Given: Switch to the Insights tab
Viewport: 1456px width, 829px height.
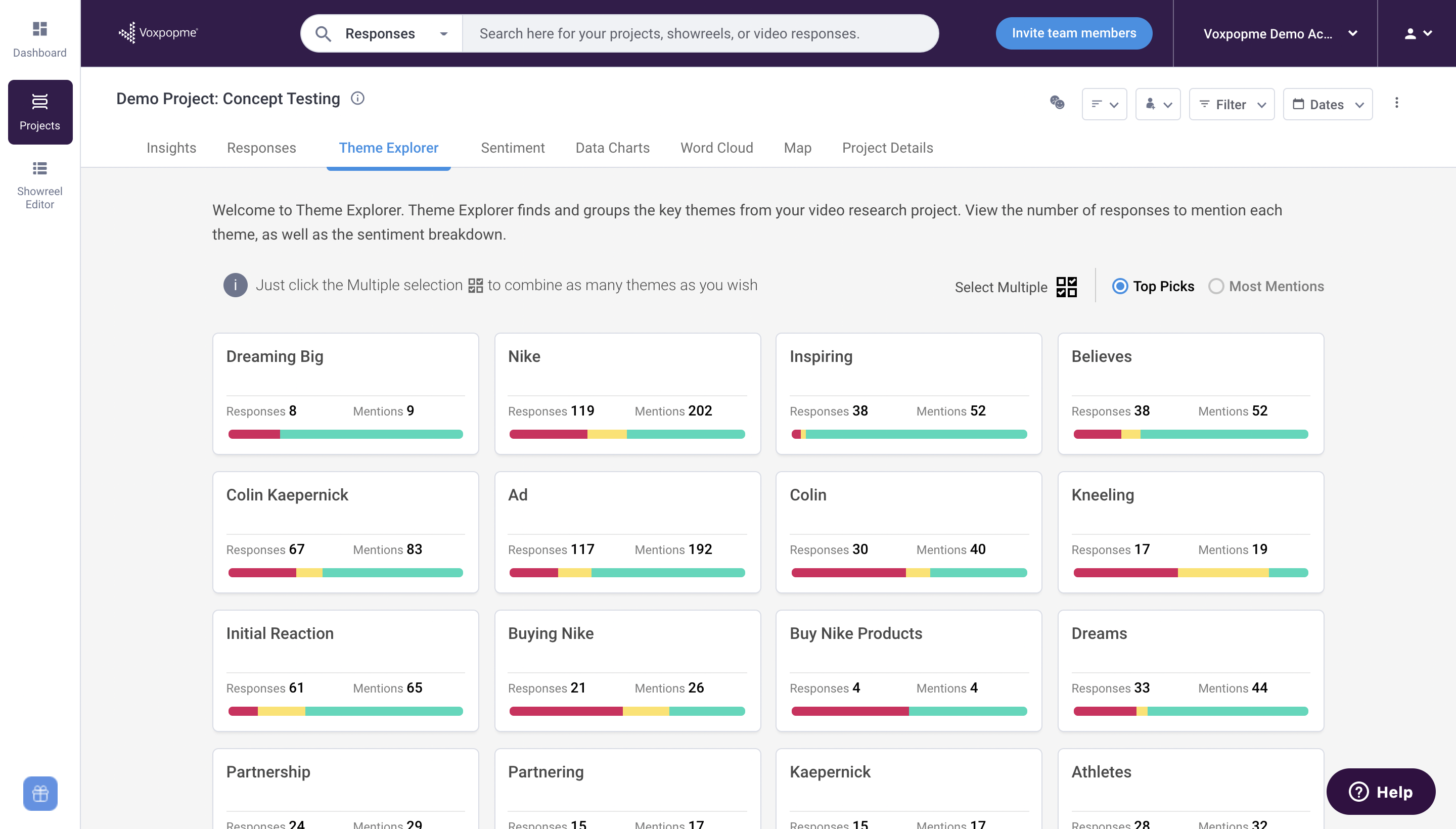Looking at the screenshot, I should coord(171,148).
